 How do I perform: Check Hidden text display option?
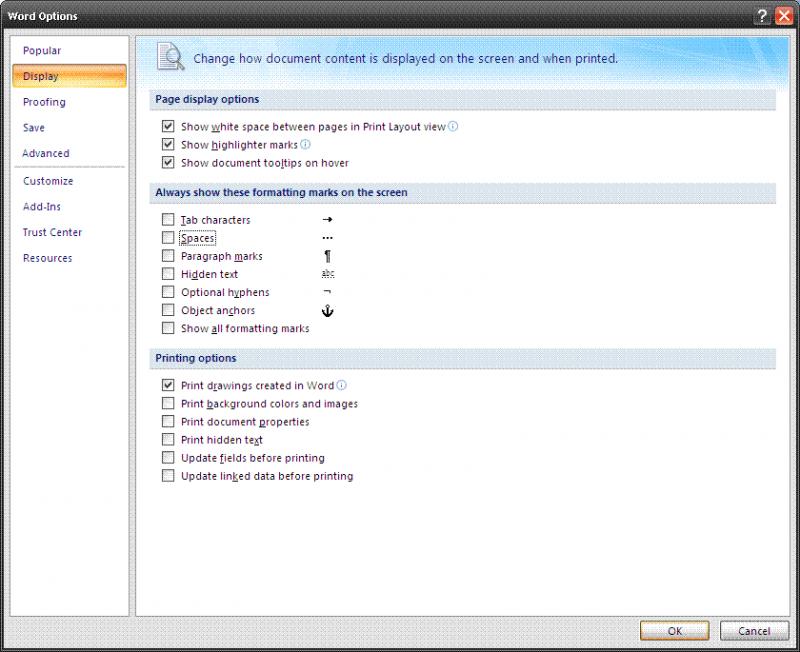[168, 274]
